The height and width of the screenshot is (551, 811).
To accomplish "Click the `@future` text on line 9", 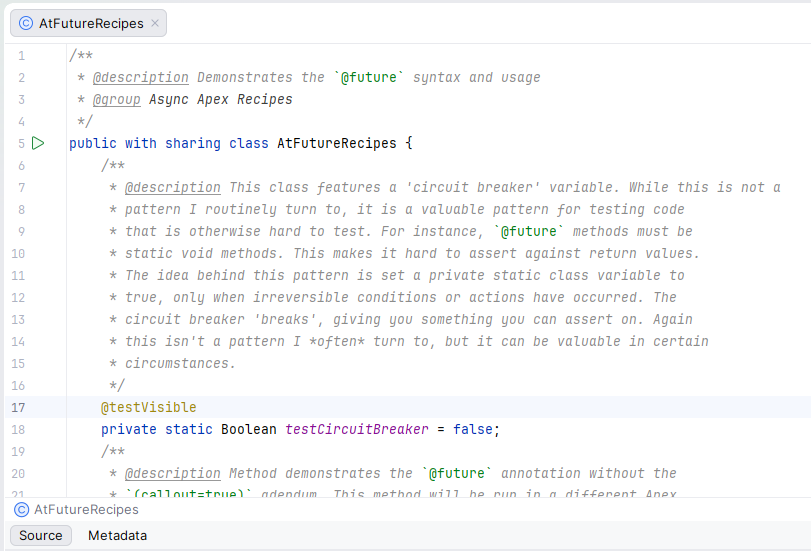I will [x=529, y=231].
